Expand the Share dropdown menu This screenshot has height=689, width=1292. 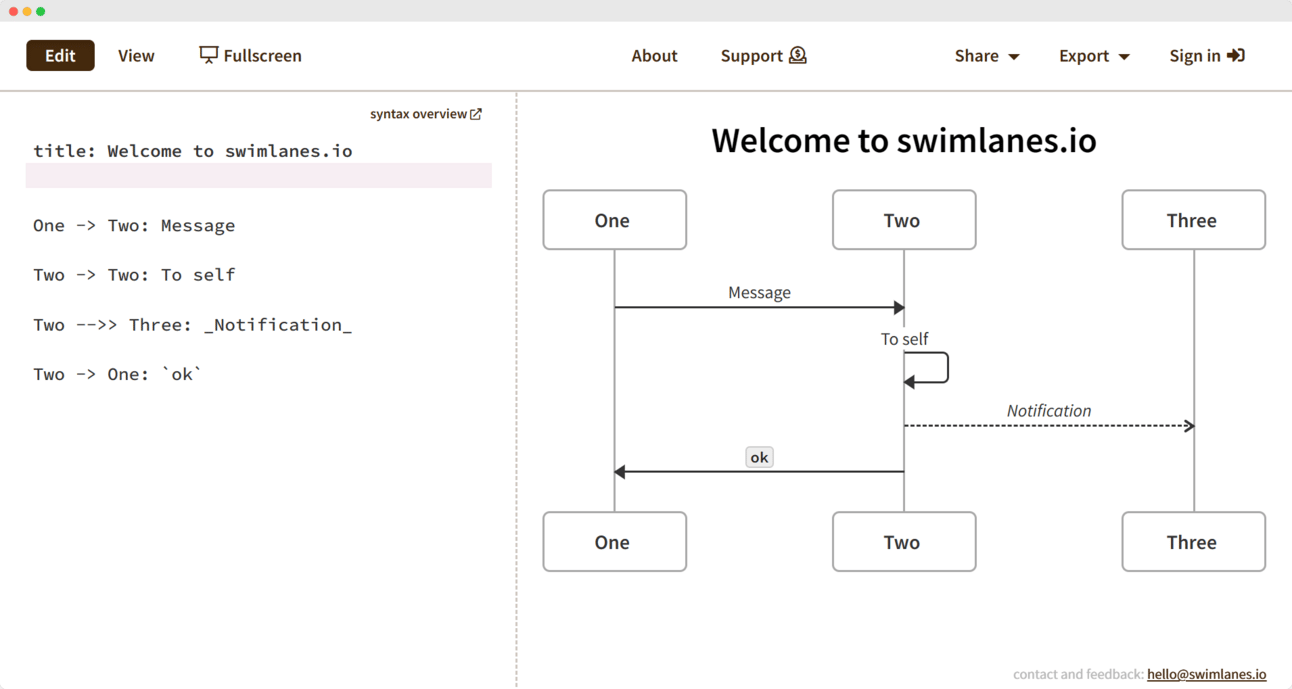click(987, 56)
